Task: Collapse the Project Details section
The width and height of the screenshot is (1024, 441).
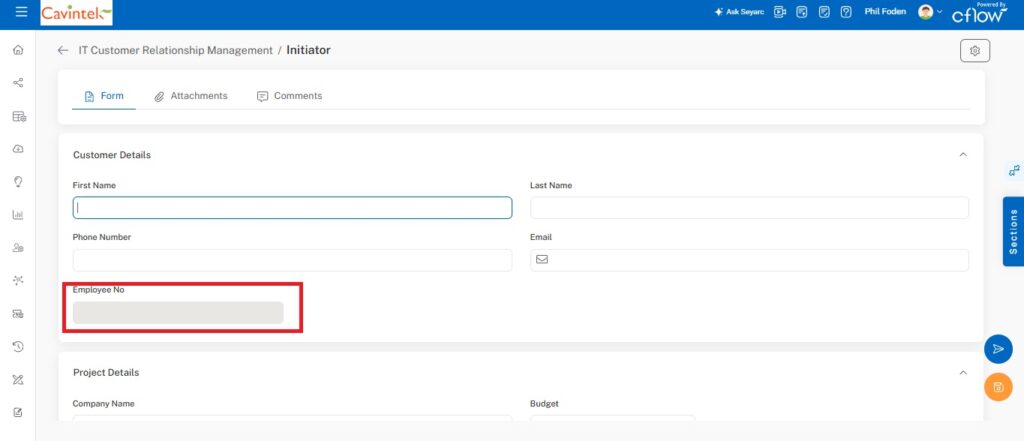Action: pos(963,372)
